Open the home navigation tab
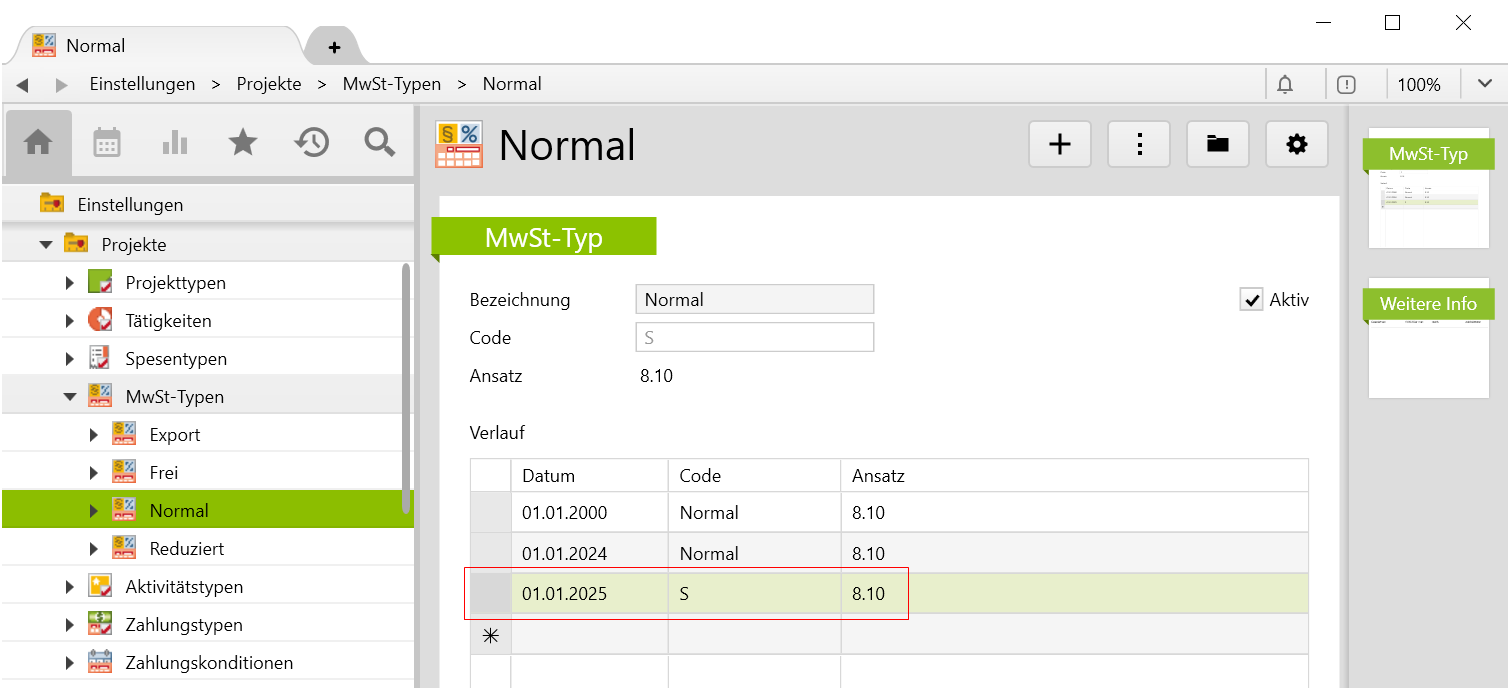1509x690 pixels. coord(38,143)
